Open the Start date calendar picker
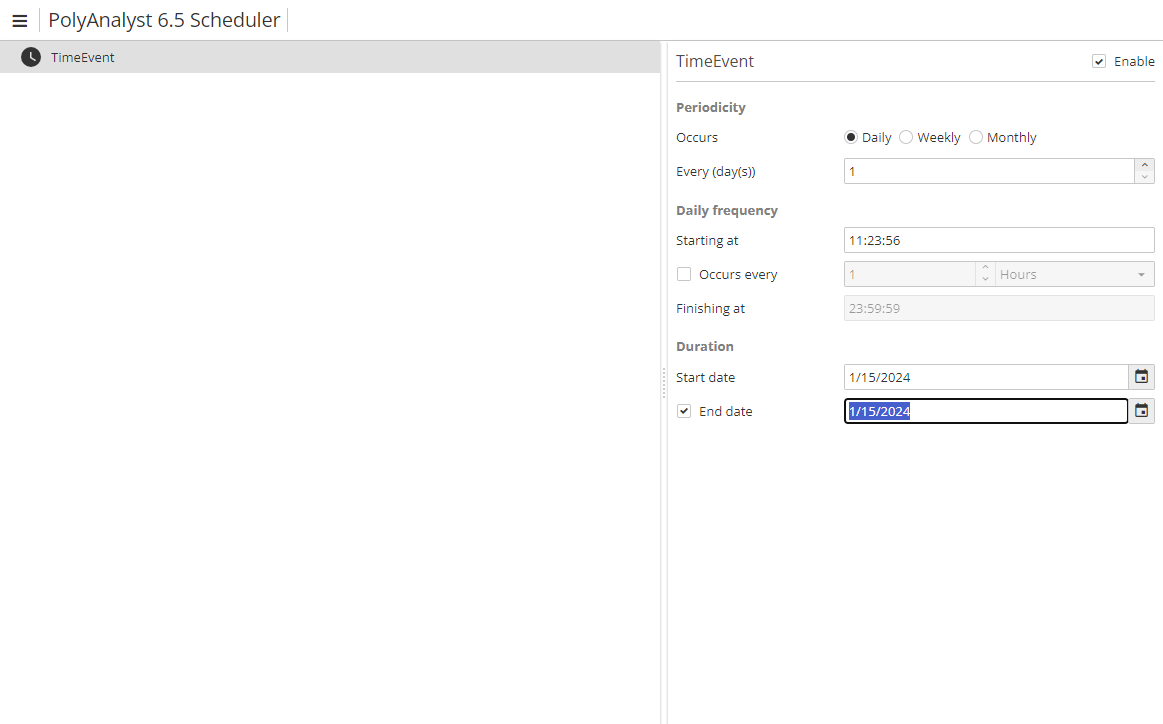Image resolution: width=1163 pixels, height=724 pixels. (x=1141, y=377)
